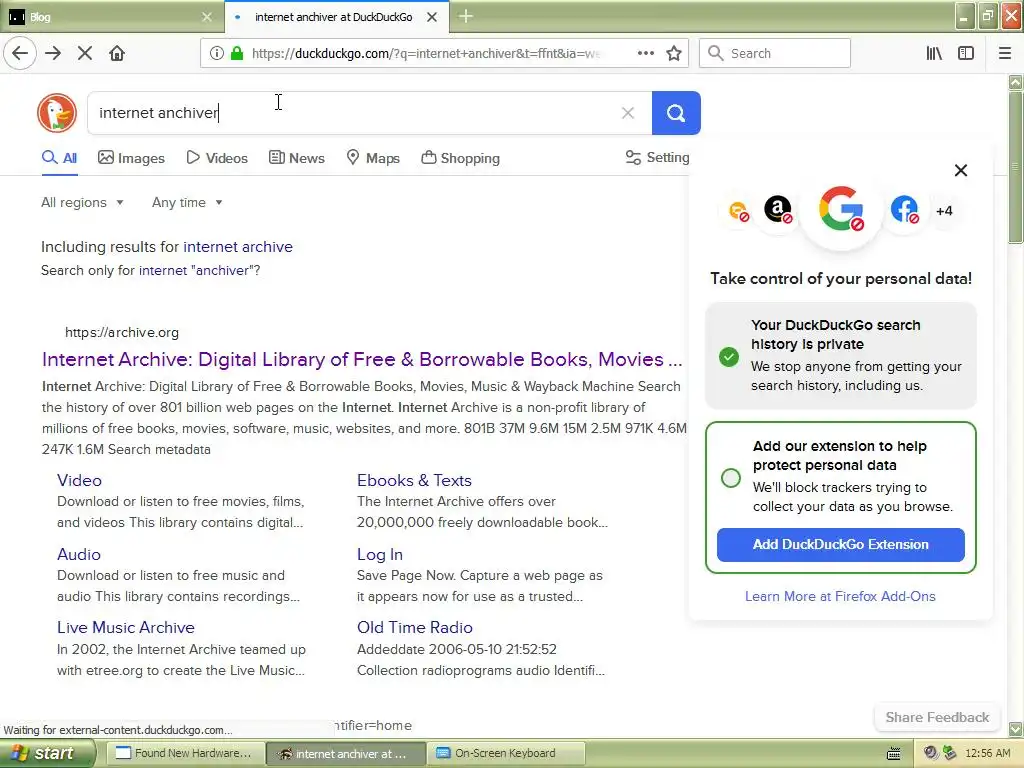Switch to Videos results
Screen dimensions: 1024x768
click(217, 158)
